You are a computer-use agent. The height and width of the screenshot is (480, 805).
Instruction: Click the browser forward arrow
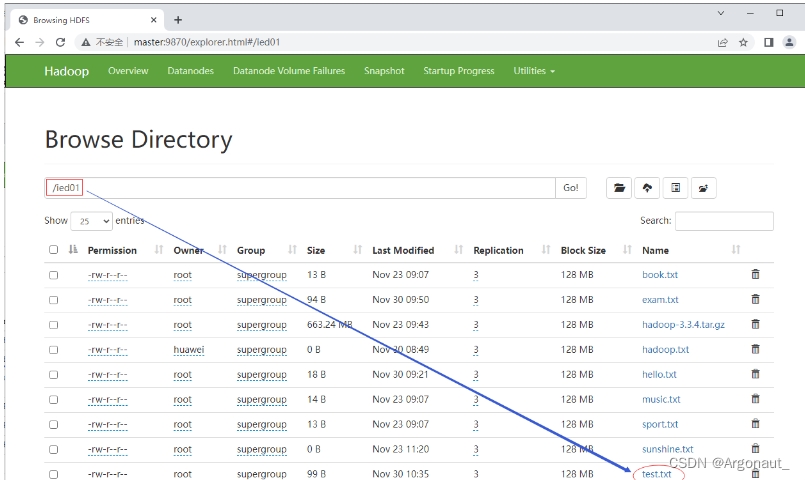coord(40,42)
